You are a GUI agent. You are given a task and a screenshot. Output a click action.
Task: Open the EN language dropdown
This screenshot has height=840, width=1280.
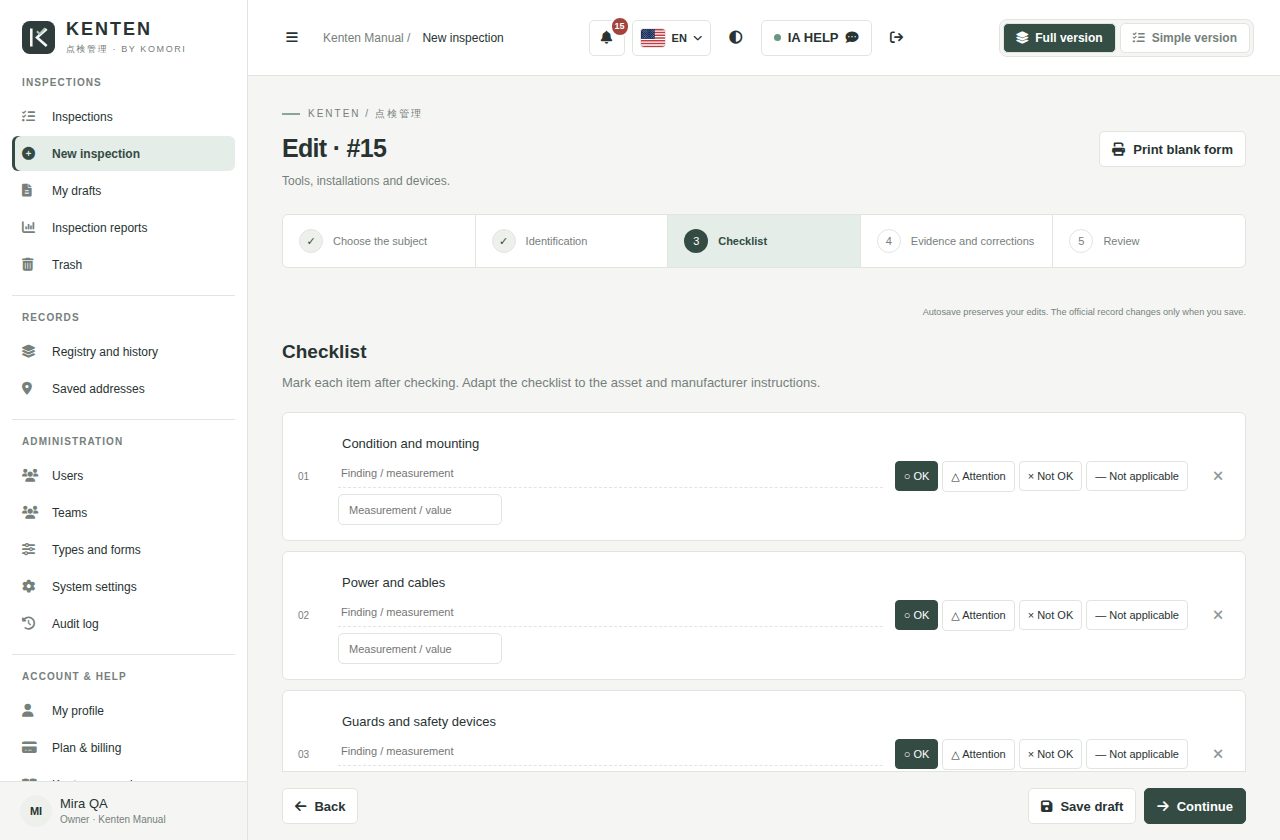(672, 38)
